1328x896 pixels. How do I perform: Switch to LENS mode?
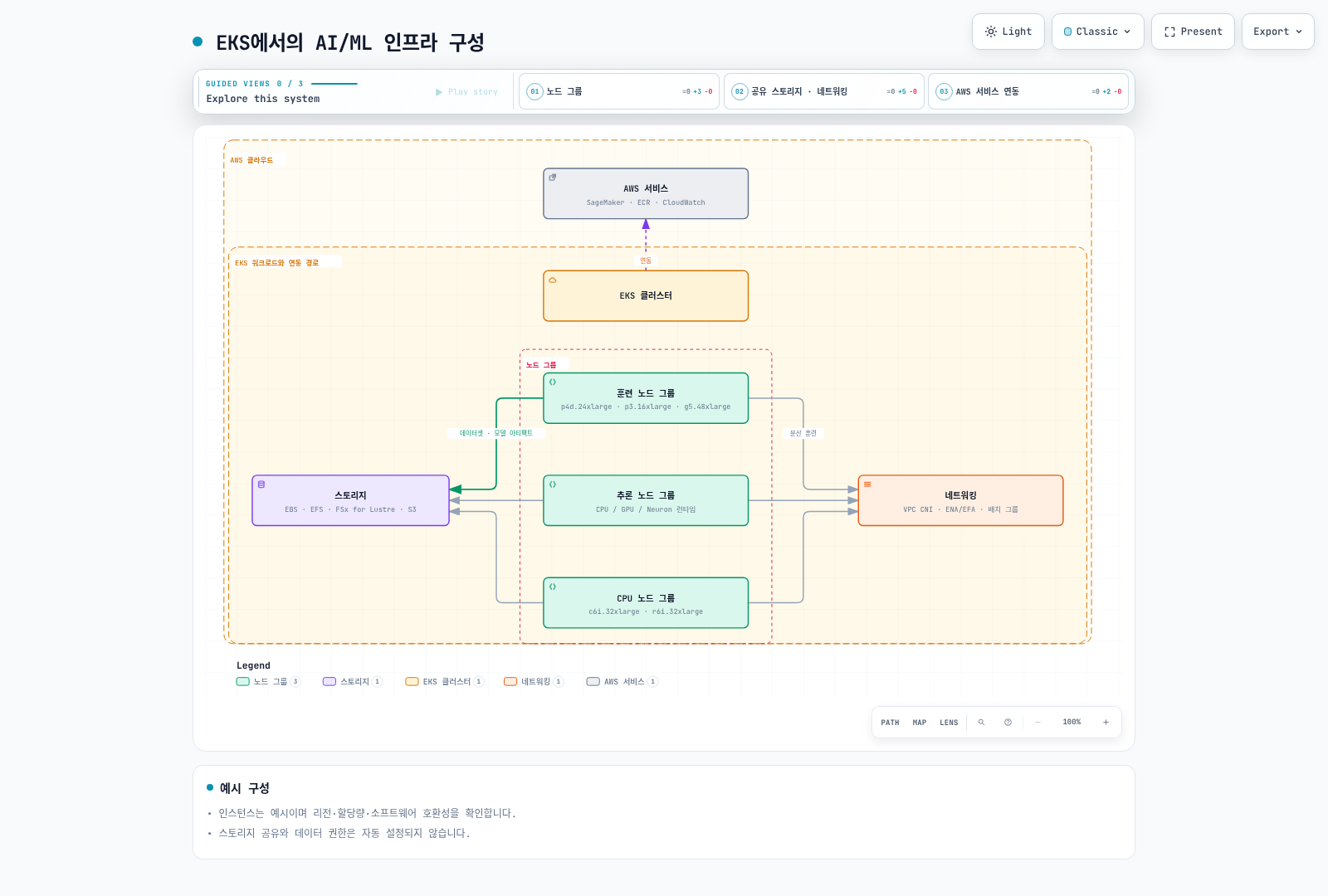tap(949, 723)
